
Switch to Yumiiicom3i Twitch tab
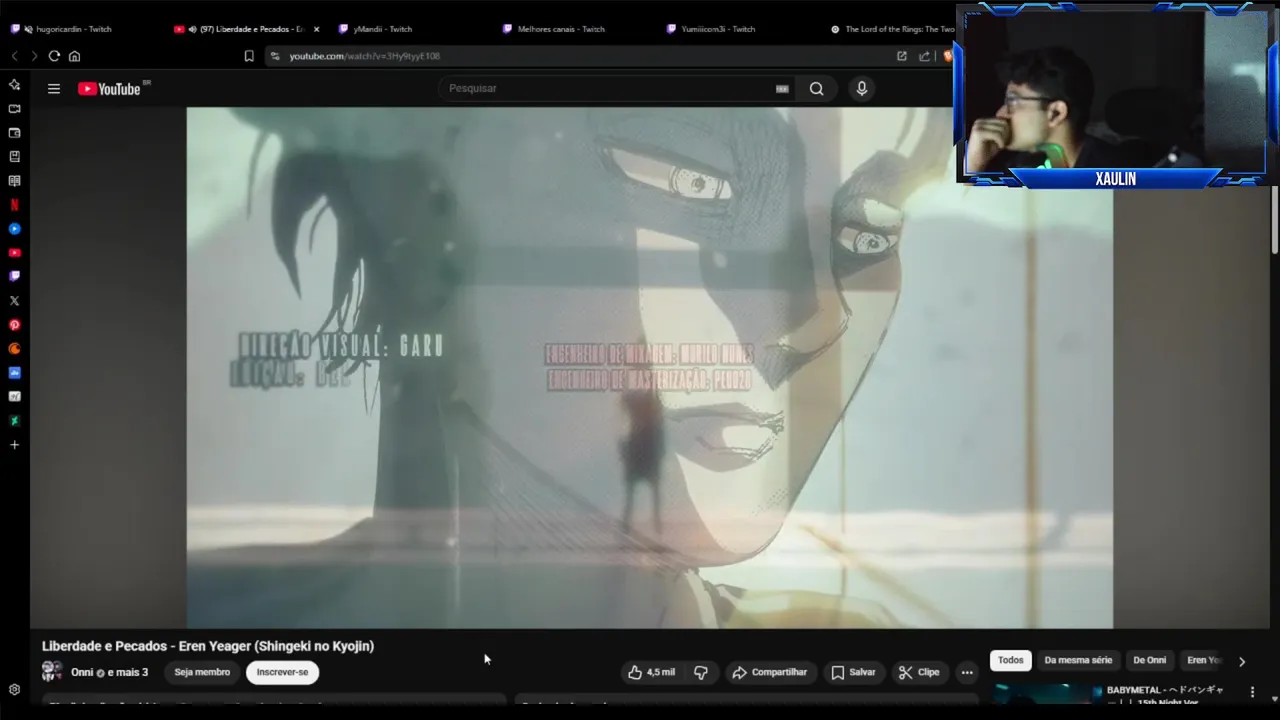point(718,29)
